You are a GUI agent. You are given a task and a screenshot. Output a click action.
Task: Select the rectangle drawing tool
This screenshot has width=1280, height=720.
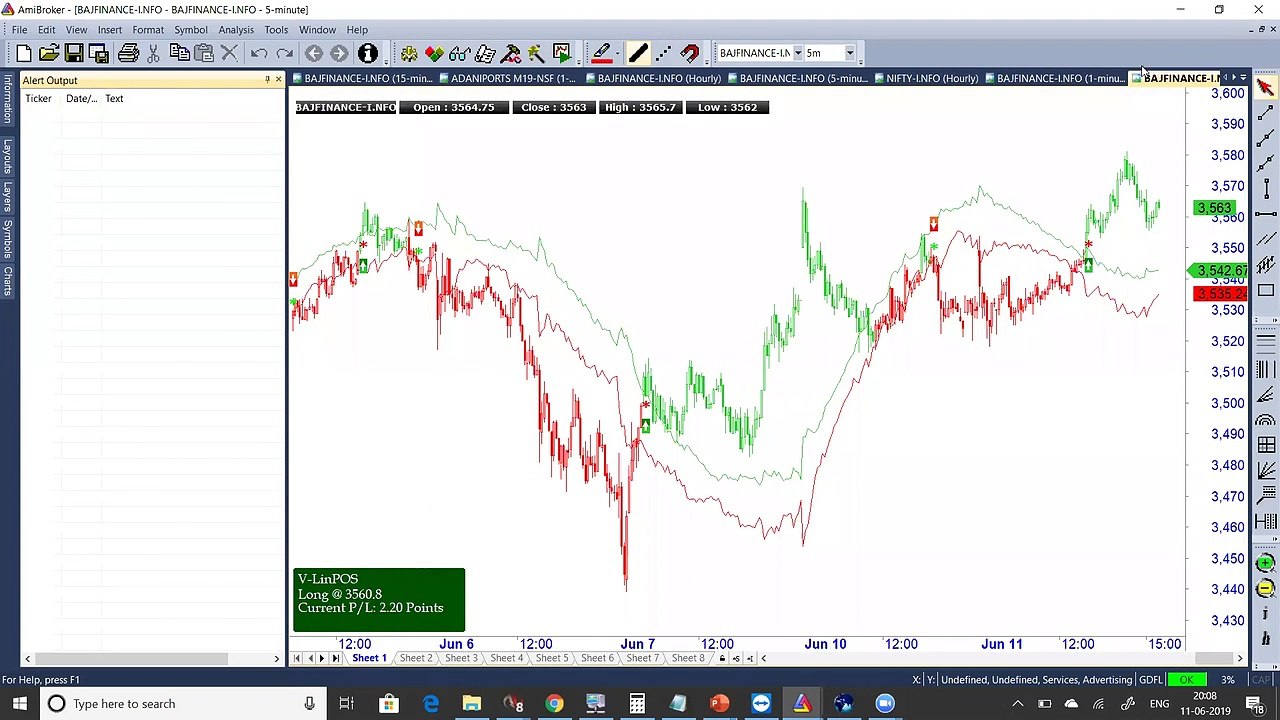click(x=1266, y=290)
